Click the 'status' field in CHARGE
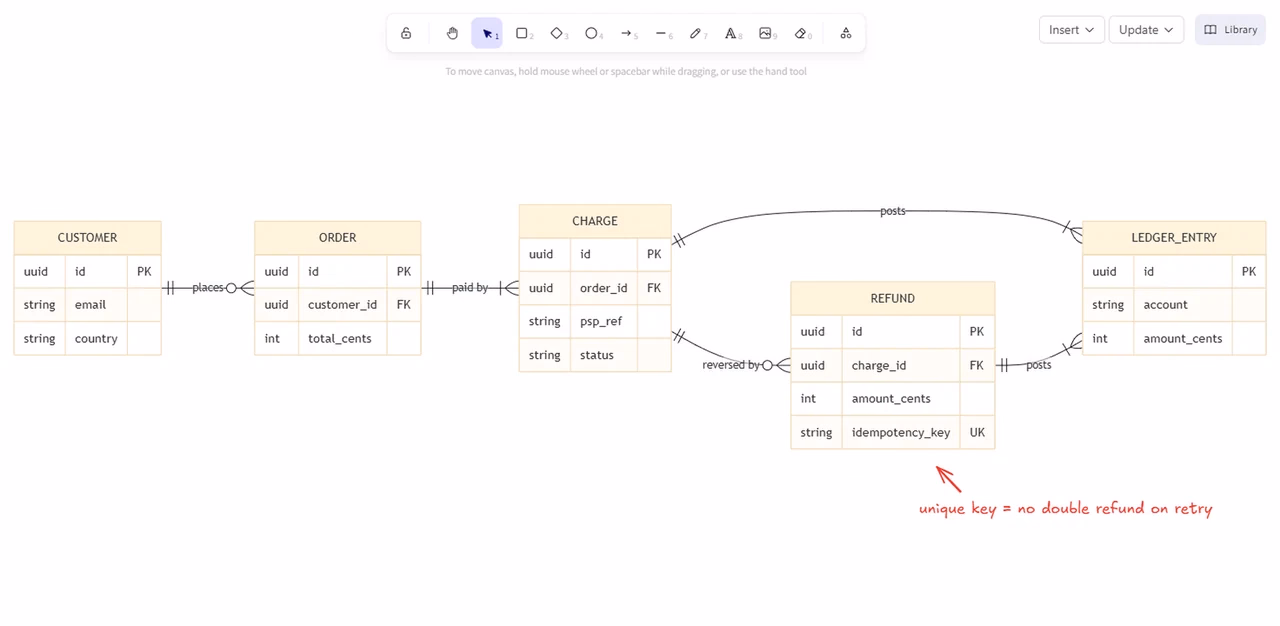The width and height of the screenshot is (1280, 626). click(597, 355)
